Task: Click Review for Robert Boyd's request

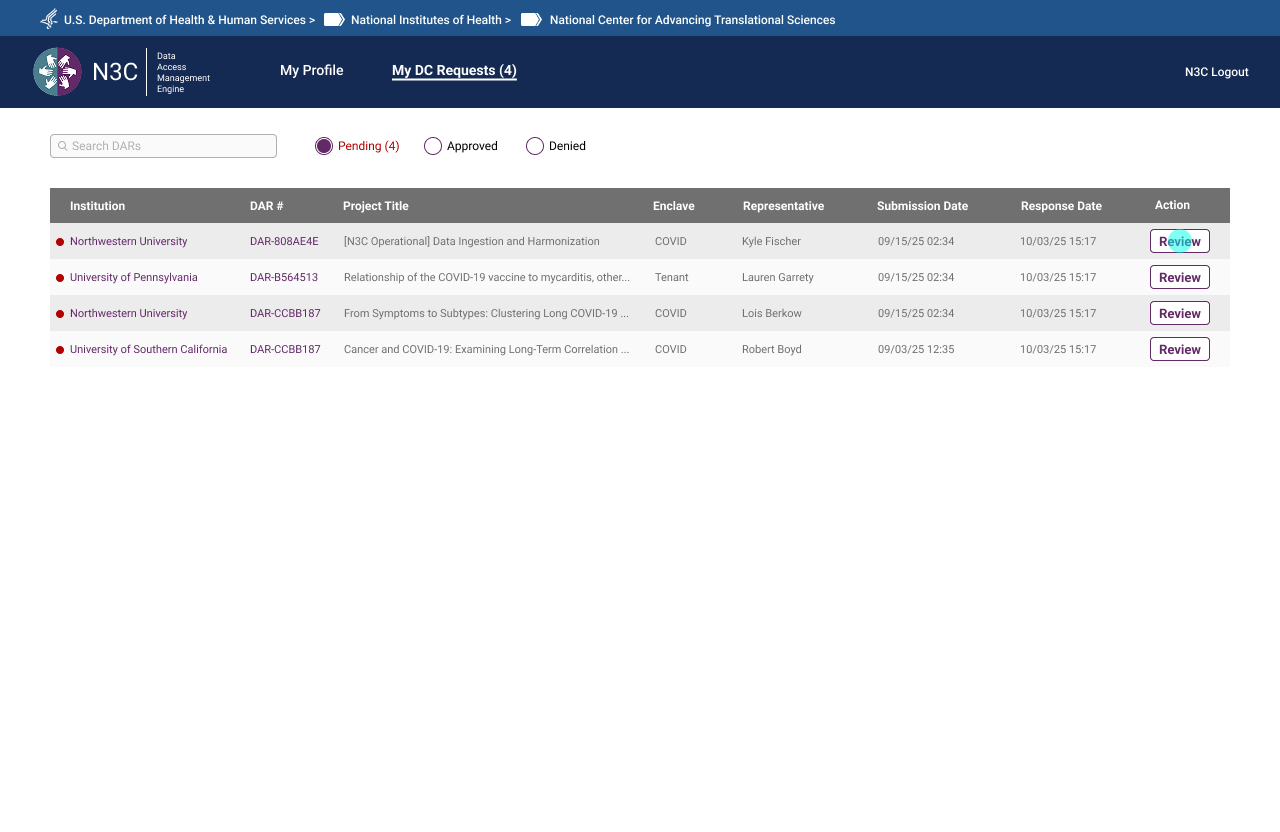Action: click(x=1179, y=350)
